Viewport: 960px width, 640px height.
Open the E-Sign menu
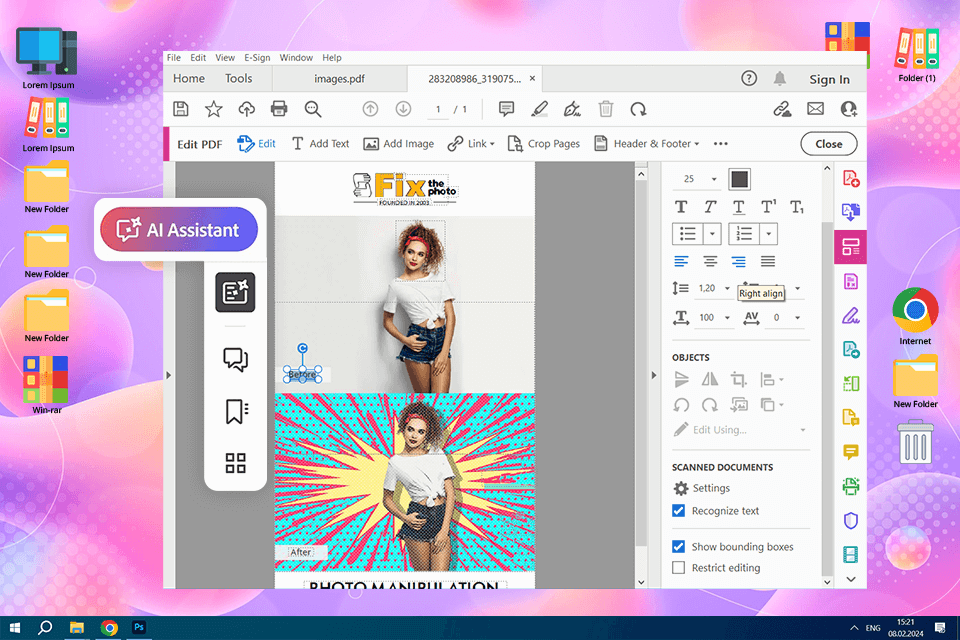tap(257, 58)
